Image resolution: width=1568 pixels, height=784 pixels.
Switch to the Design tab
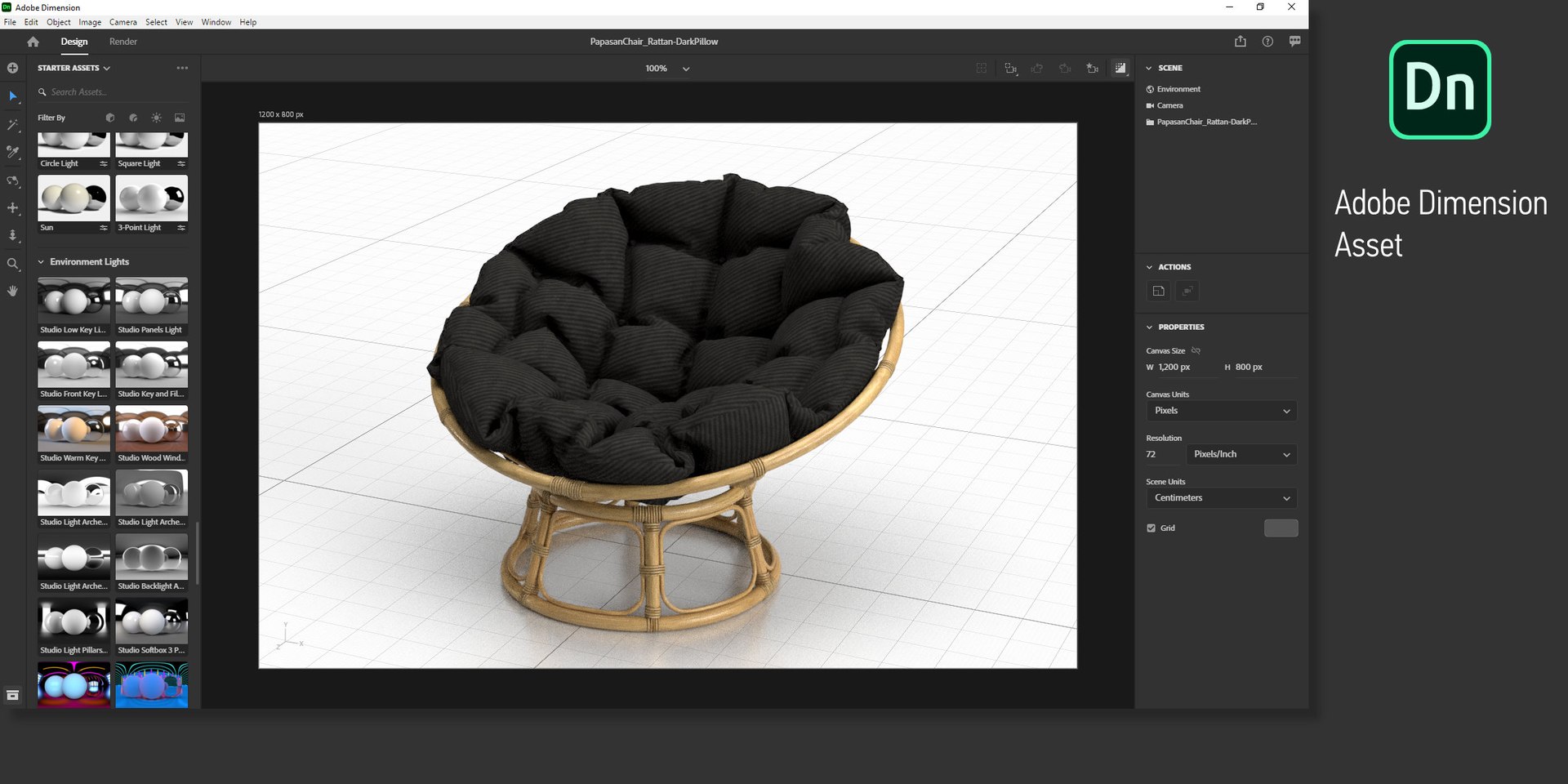[74, 42]
